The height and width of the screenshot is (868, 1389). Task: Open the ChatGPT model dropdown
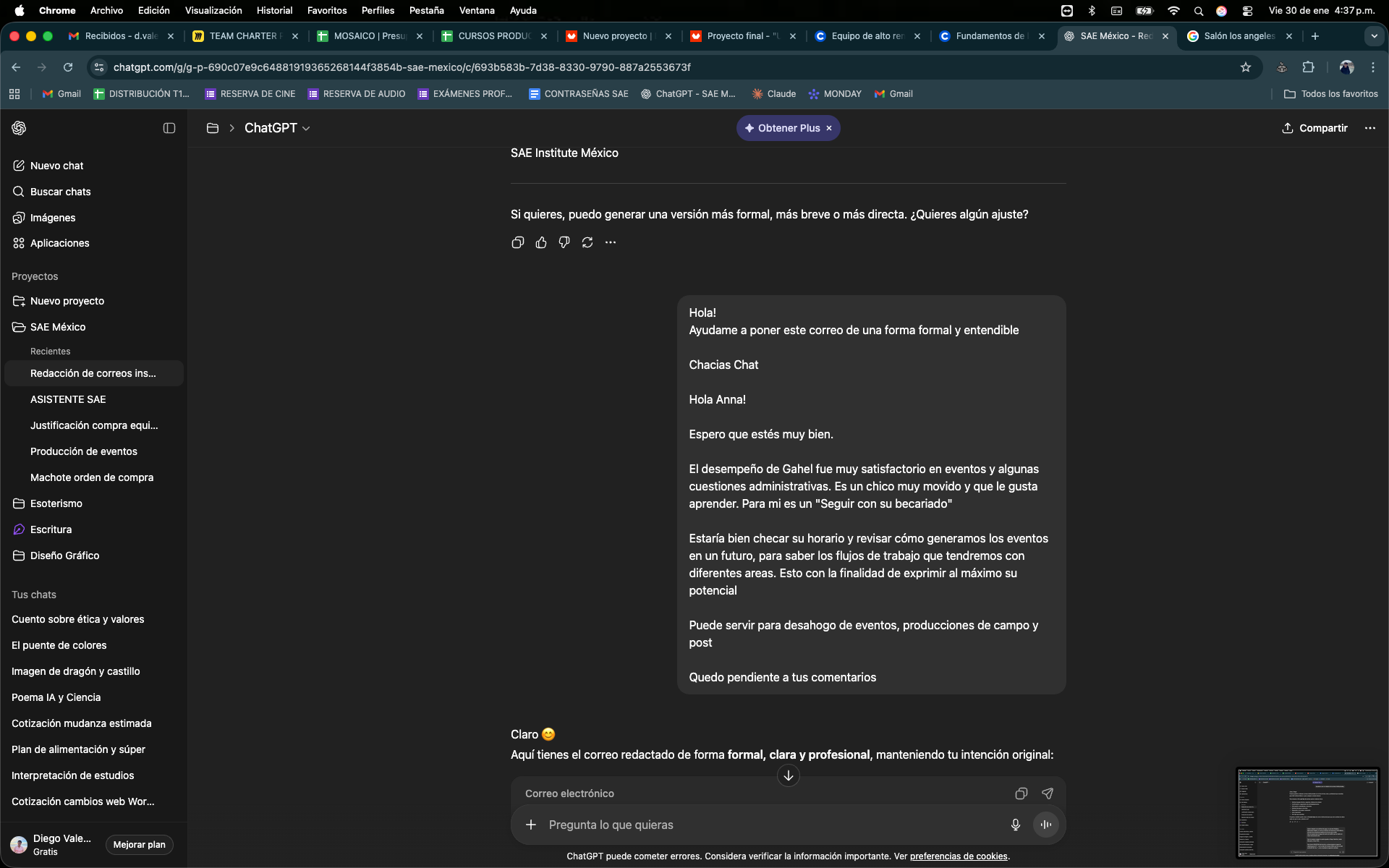[x=277, y=128]
